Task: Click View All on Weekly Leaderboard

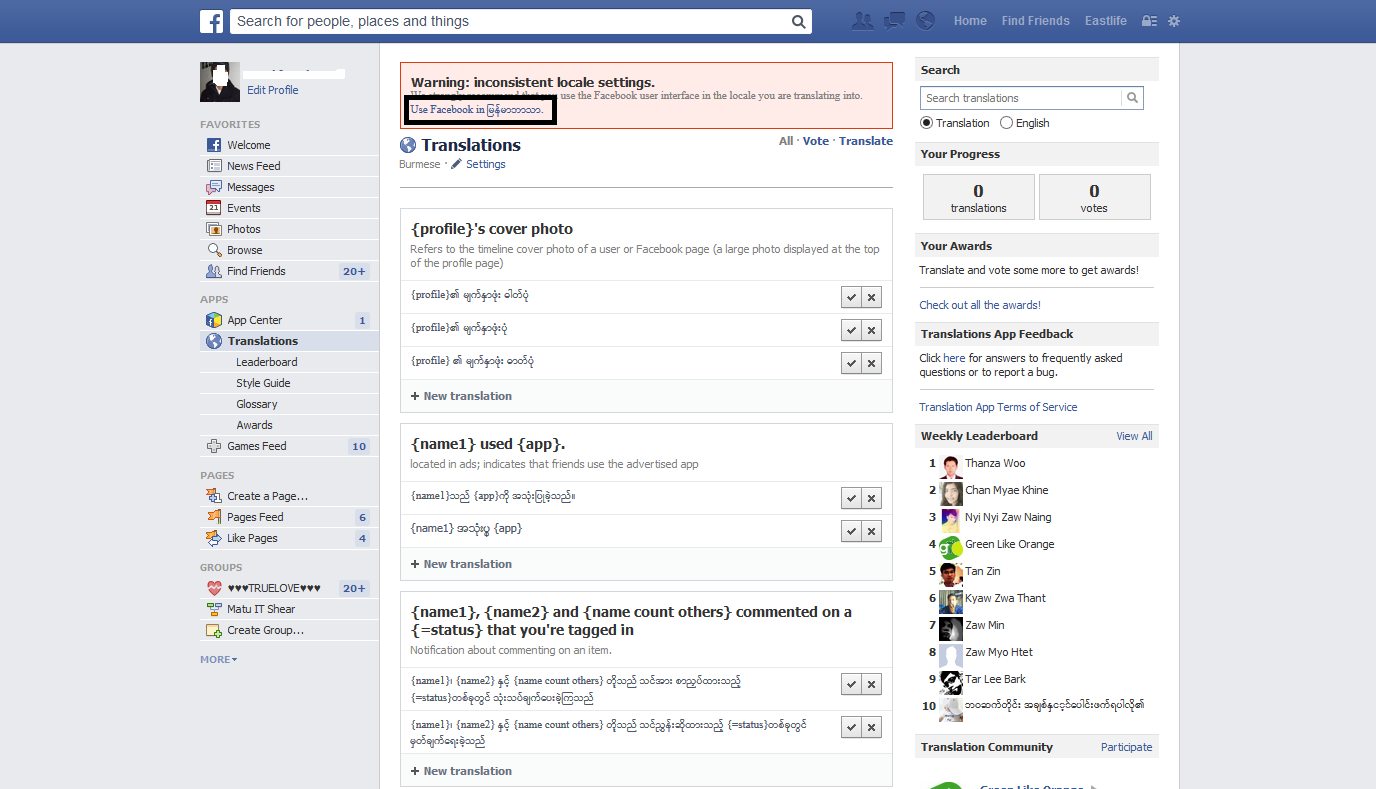Action: click(1134, 436)
